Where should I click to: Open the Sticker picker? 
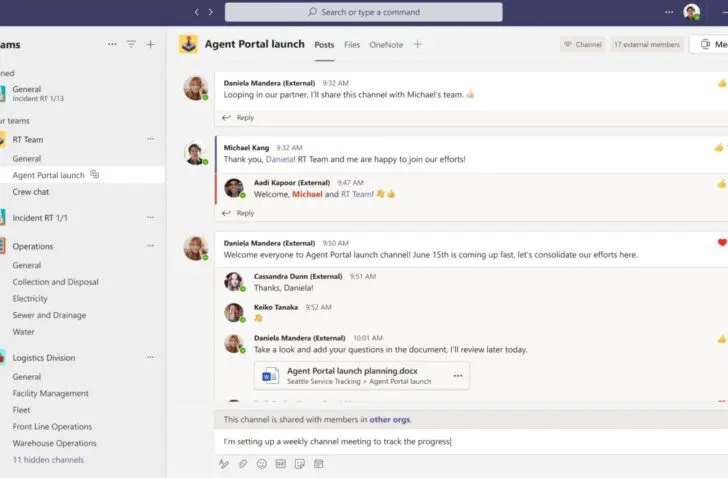299,464
